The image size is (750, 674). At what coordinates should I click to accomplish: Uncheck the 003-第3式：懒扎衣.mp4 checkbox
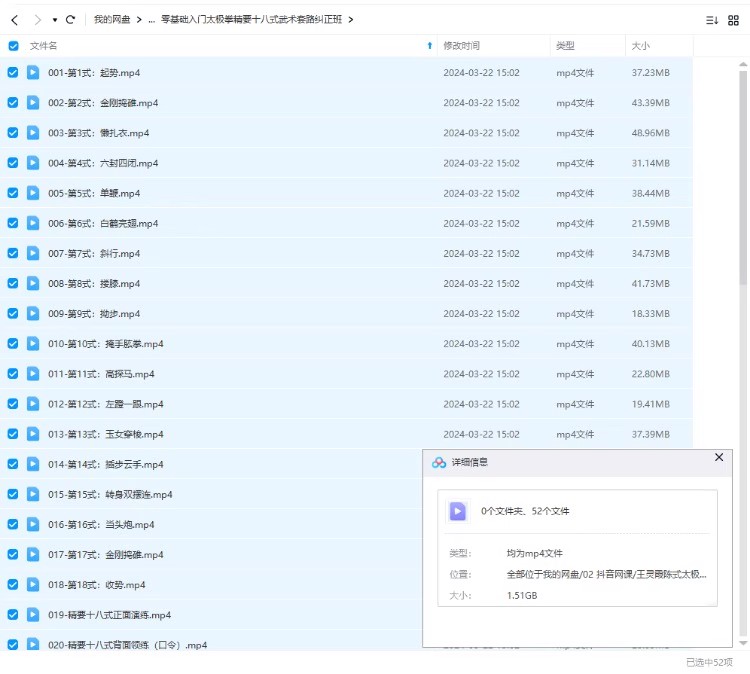[x=13, y=133]
